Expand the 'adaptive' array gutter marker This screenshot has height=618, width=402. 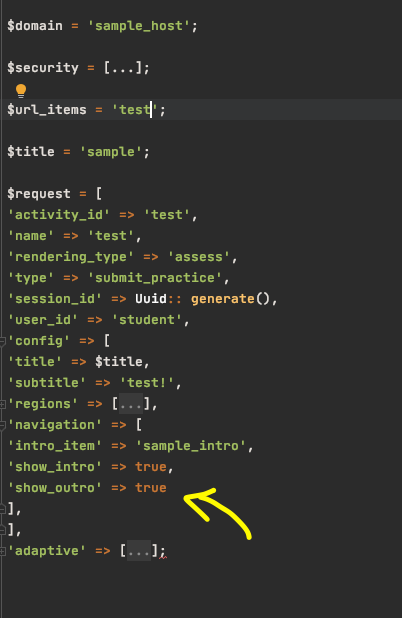point(2,551)
